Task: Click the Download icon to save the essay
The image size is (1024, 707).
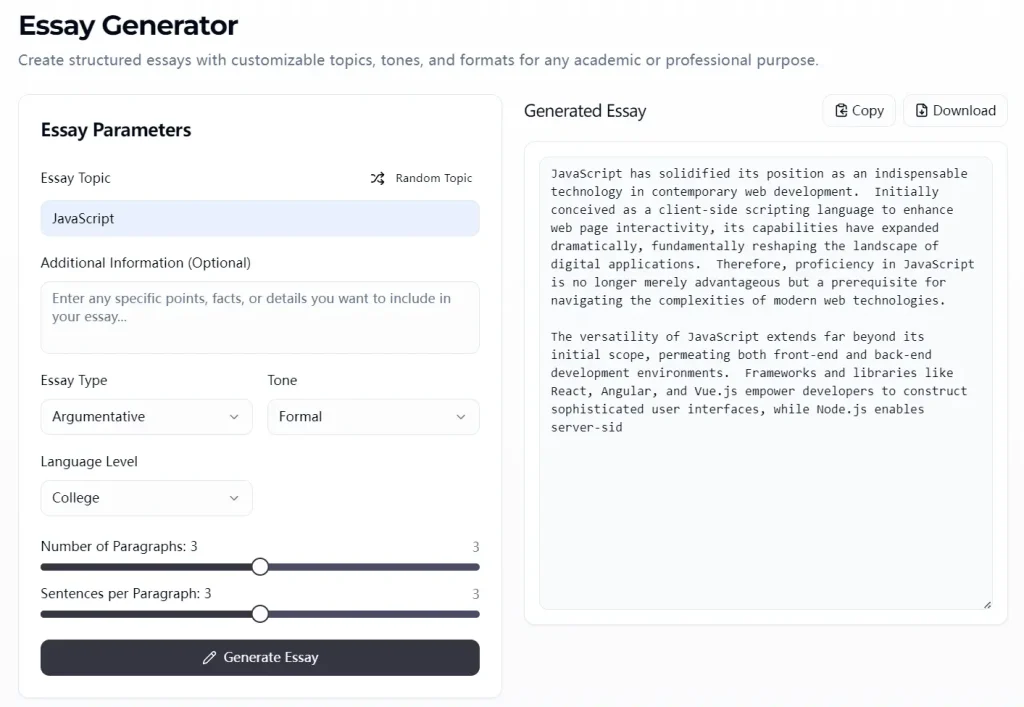Action: tap(921, 110)
